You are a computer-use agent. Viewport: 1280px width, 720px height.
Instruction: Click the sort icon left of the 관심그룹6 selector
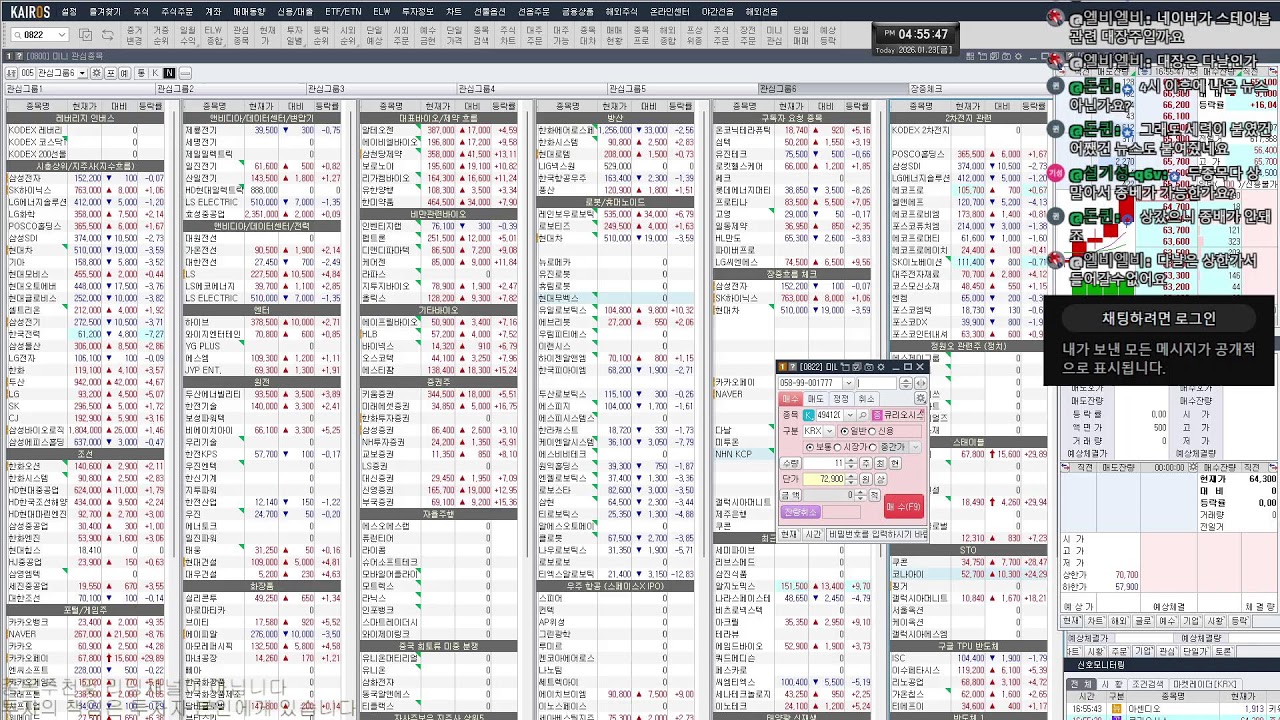[x=11, y=73]
